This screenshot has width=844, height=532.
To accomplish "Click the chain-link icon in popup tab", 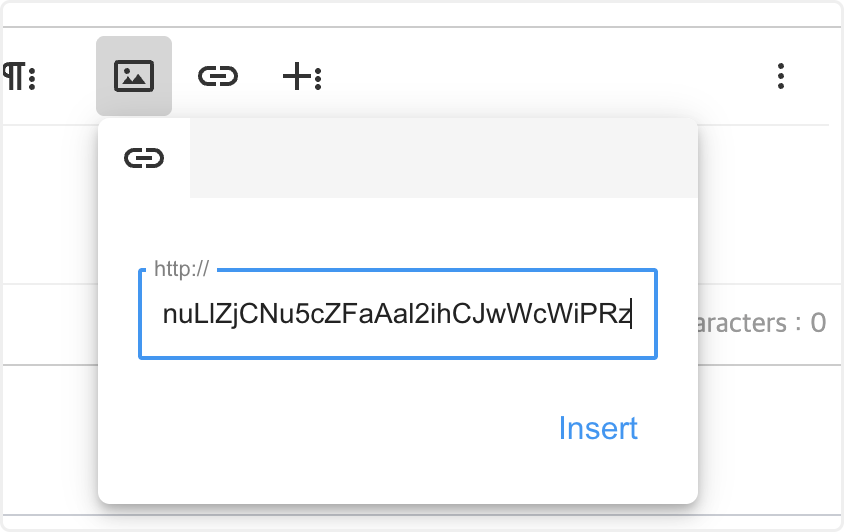I will tap(144, 158).
